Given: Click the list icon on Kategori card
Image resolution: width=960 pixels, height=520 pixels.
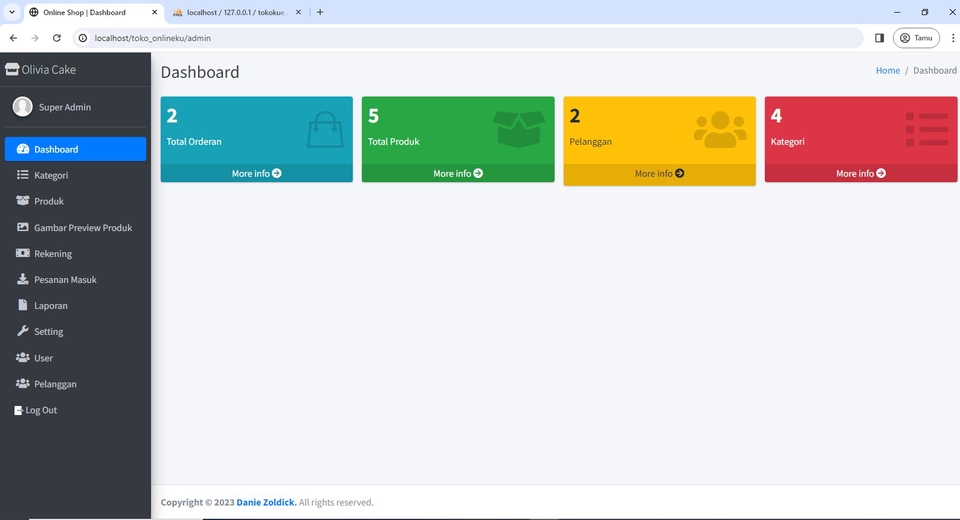Looking at the screenshot, I should click(x=927, y=129).
